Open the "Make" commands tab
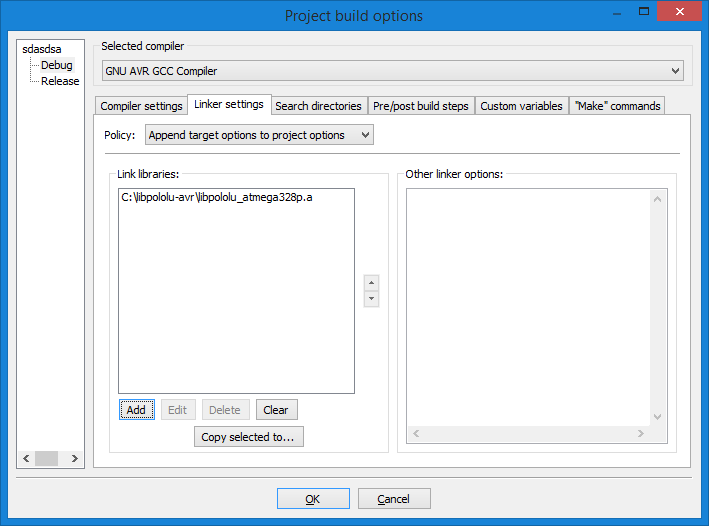Screen dimensions: 709x526 [x=617, y=106]
